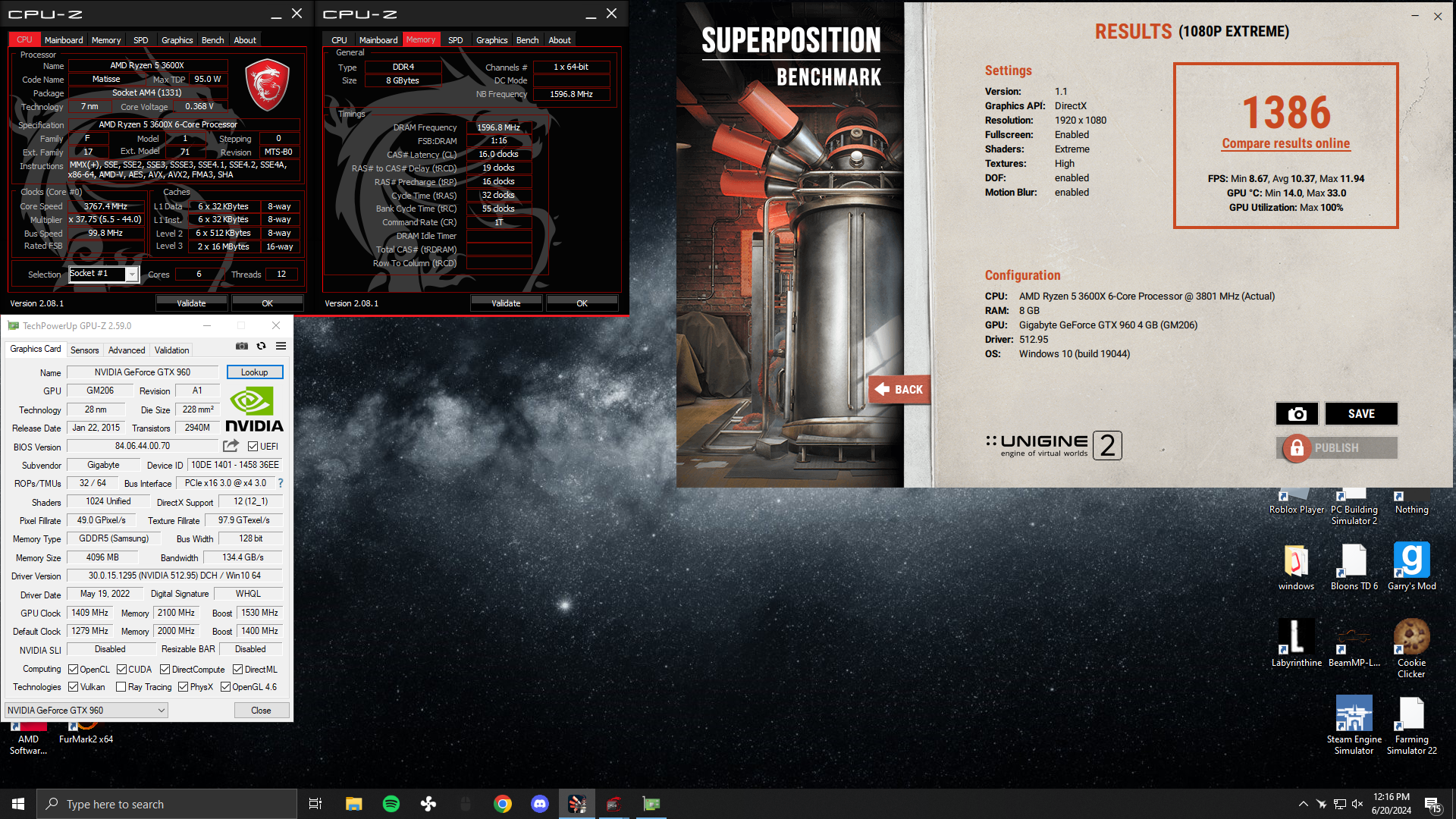The width and height of the screenshot is (1456, 819).
Task: Open the windows folder icon on desktop
Action: [x=1297, y=566]
